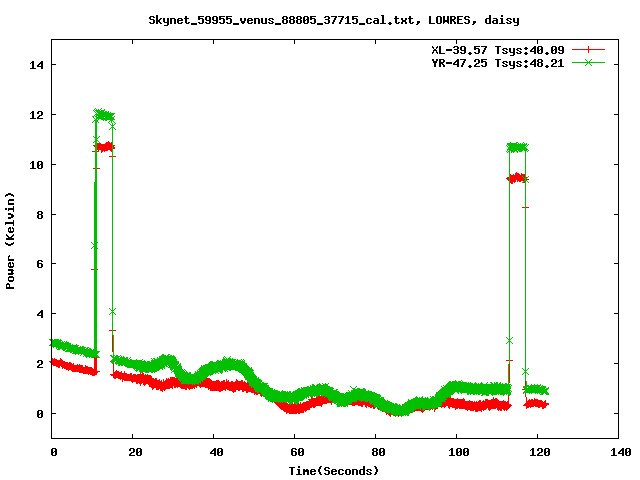Click the Time(Seconds) x-axis label
640x480 pixels.
coord(333,471)
